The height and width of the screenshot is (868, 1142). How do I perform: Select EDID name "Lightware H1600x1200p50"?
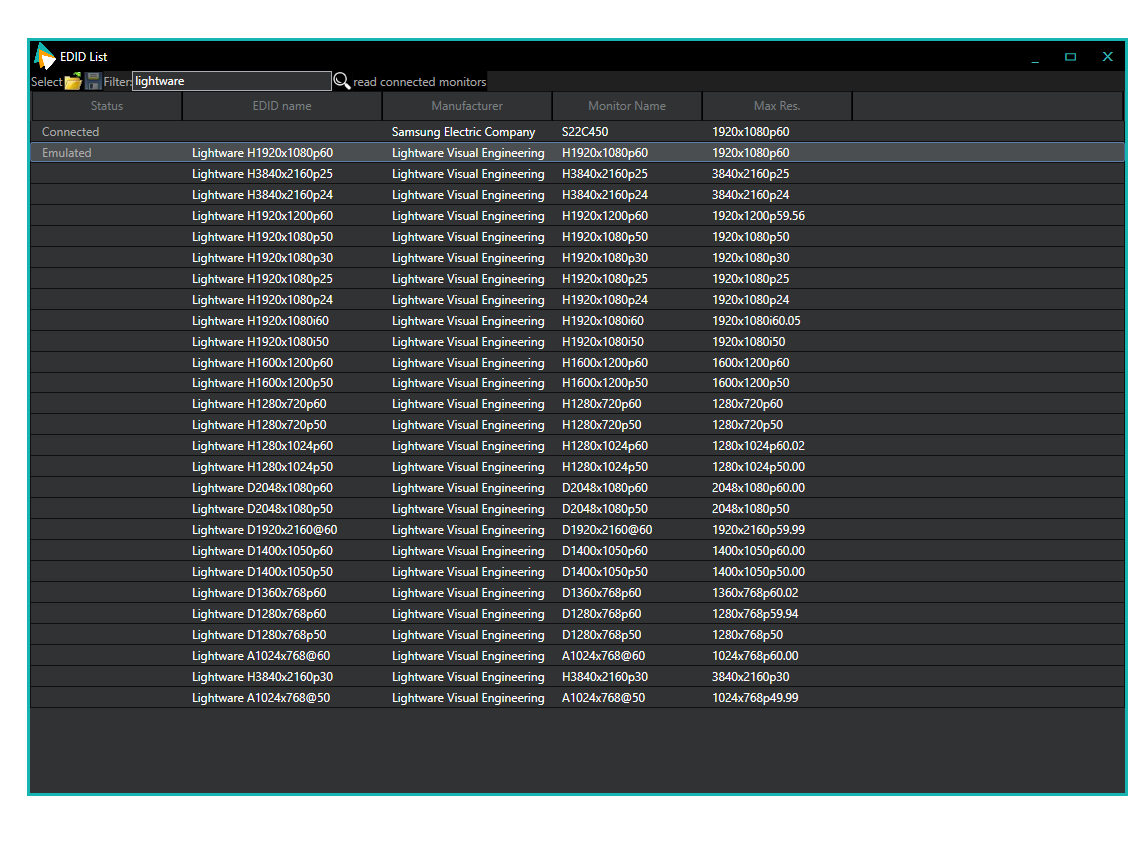(x=262, y=383)
